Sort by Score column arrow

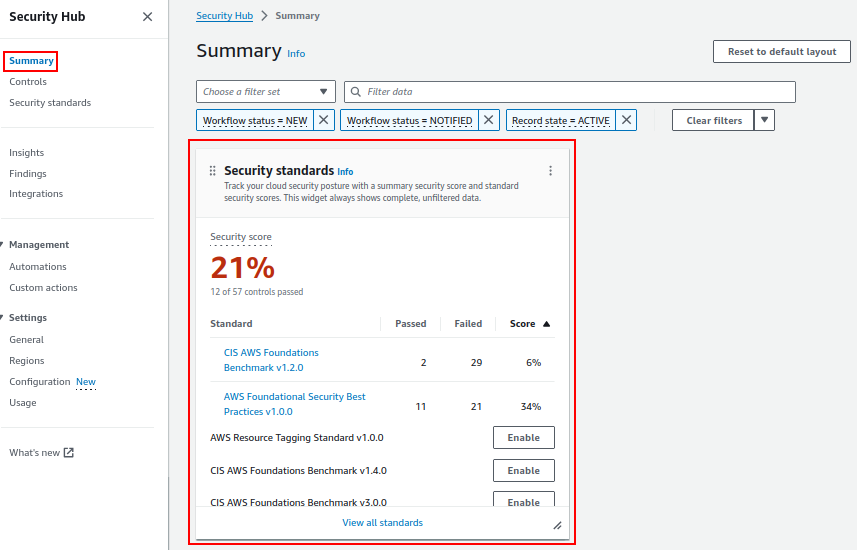[547, 324]
